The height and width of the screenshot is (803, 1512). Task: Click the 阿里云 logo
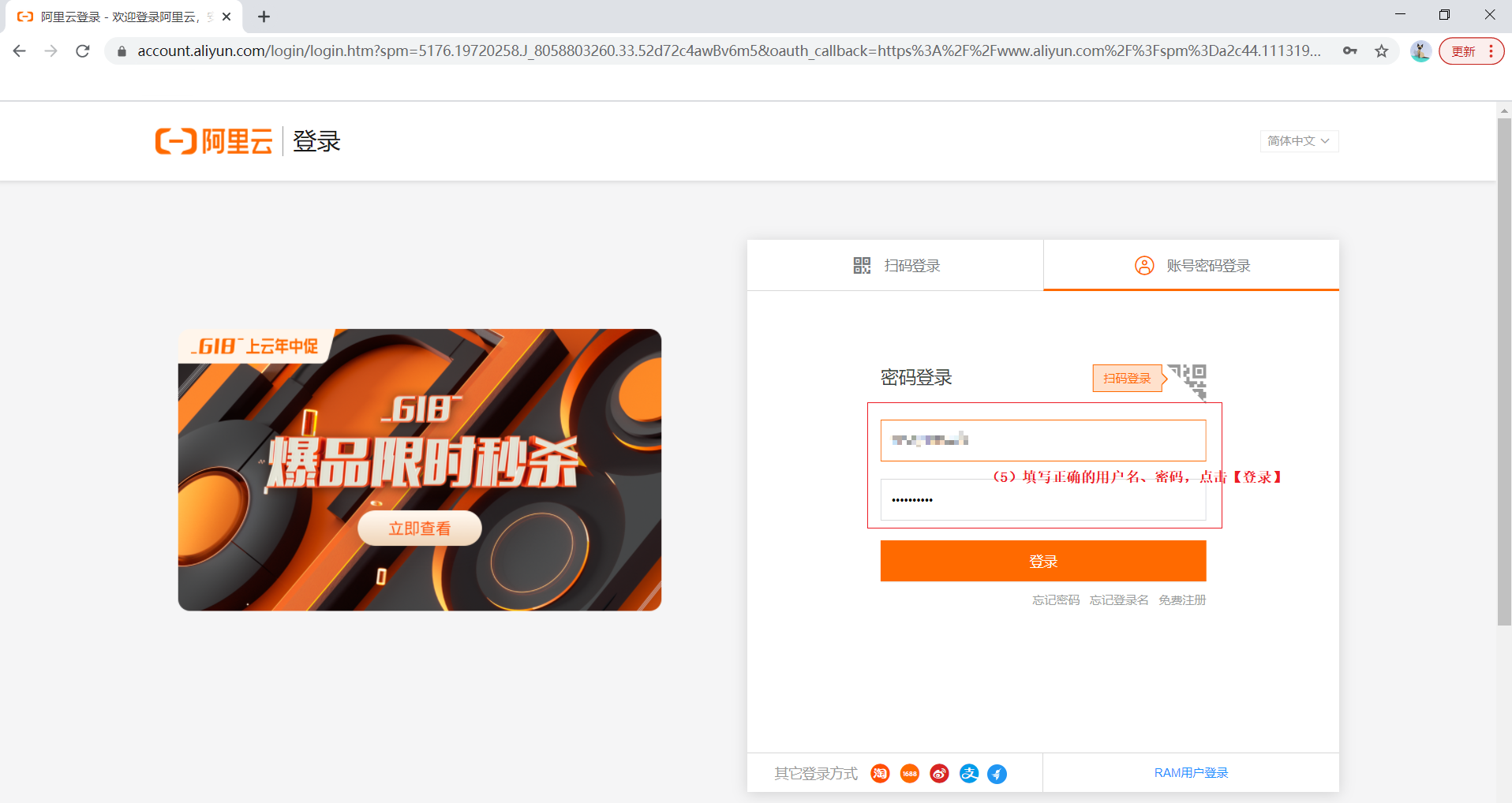click(x=214, y=141)
